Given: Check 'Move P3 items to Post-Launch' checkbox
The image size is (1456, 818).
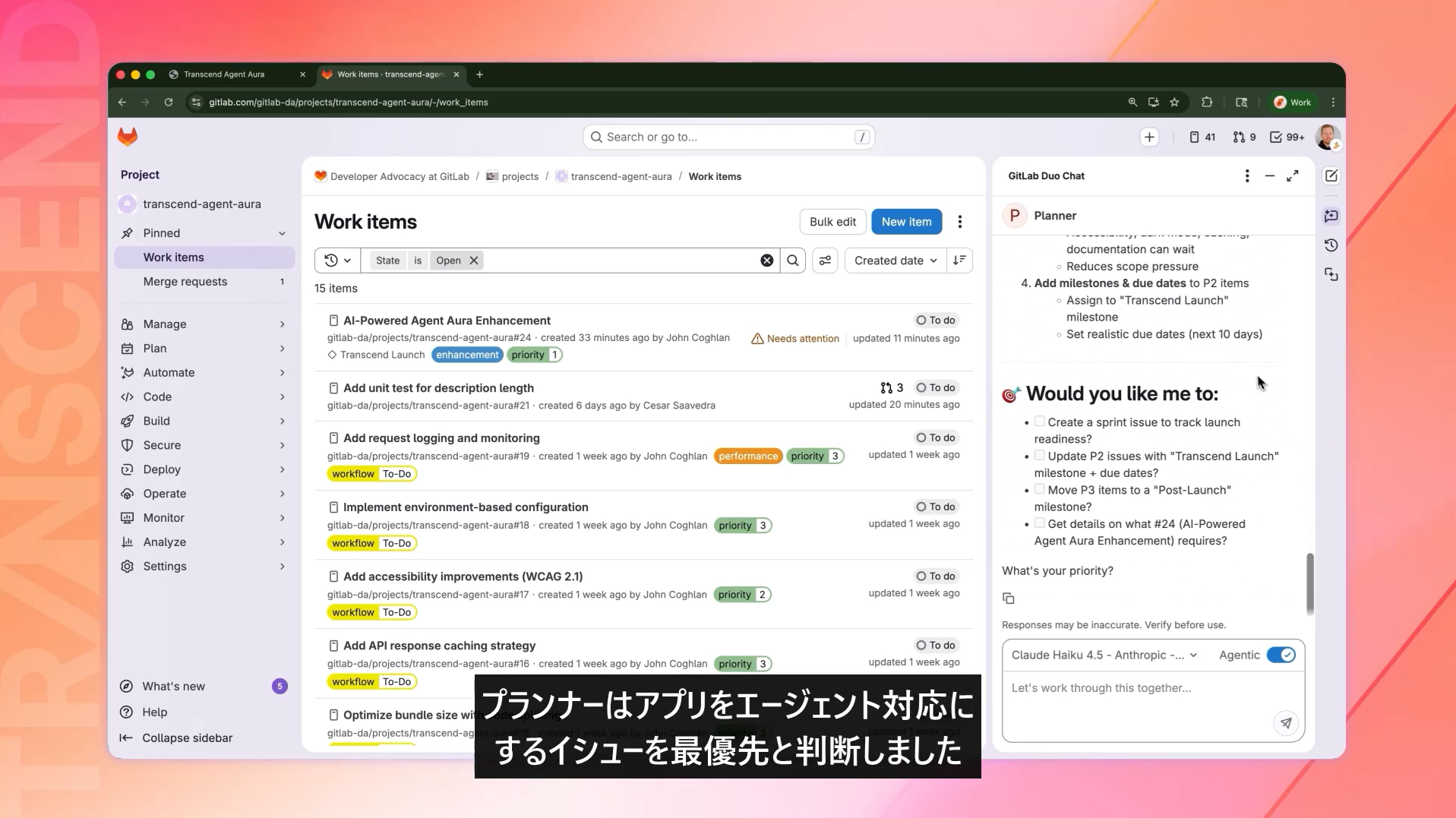Looking at the screenshot, I should click(1039, 489).
